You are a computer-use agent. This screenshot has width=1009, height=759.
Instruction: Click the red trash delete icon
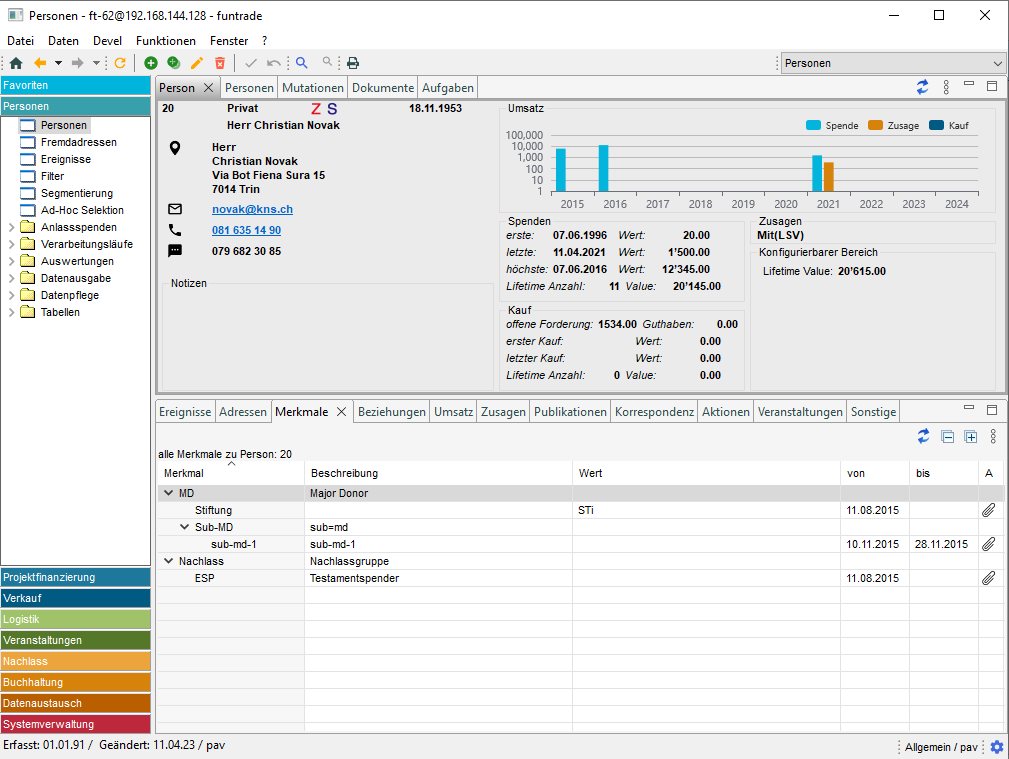(x=220, y=63)
